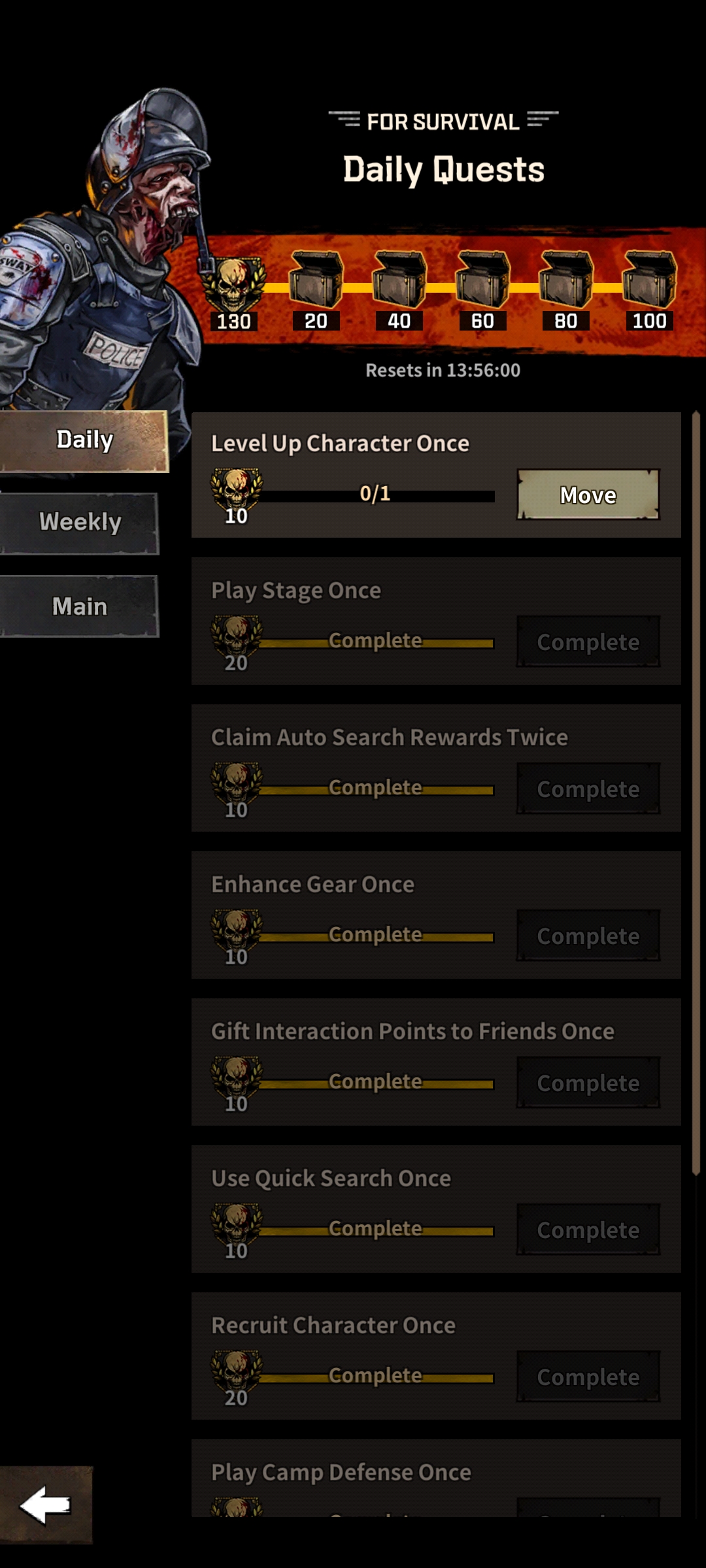Open the 100-point reward chest
The height and width of the screenshot is (1568, 706).
click(649, 280)
